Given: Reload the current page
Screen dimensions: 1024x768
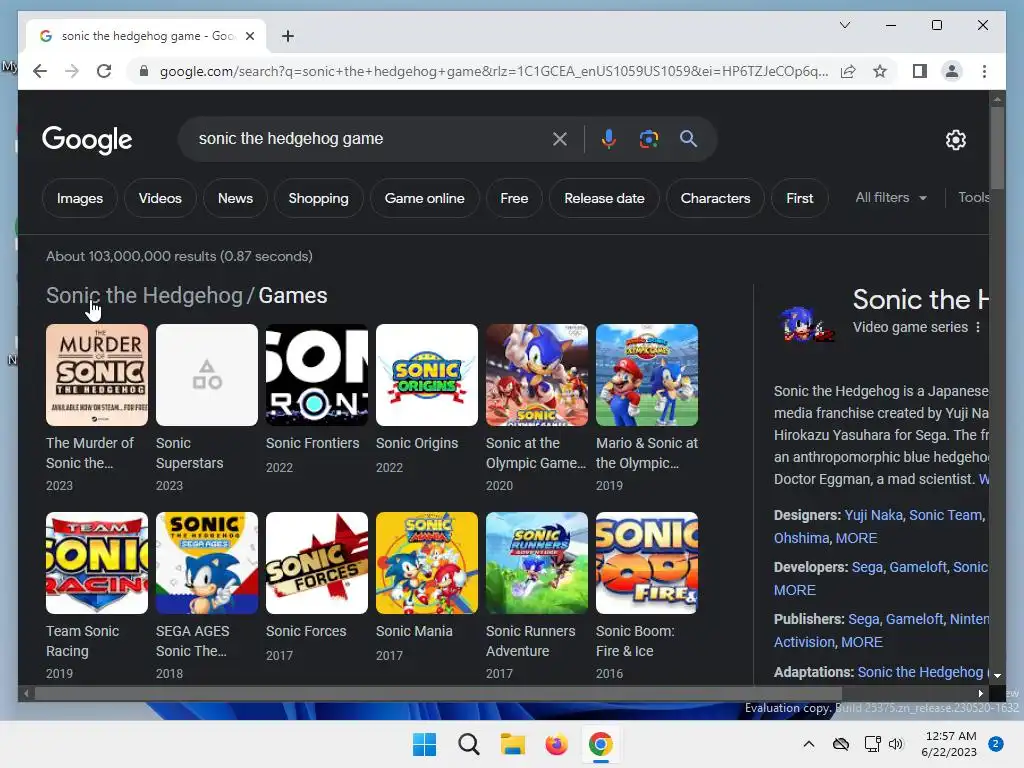Looking at the screenshot, I should [104, 71].
